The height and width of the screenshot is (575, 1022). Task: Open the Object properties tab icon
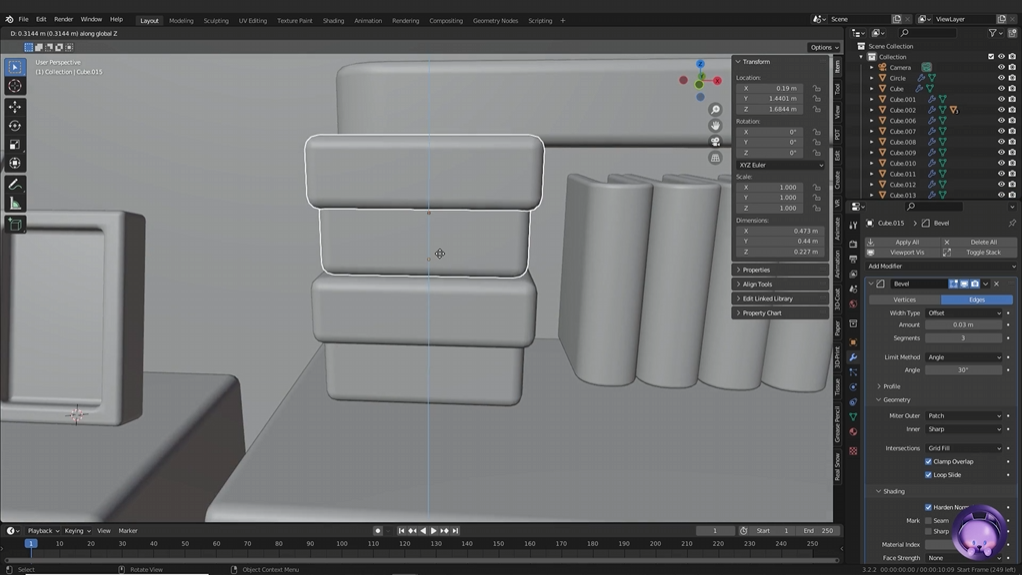coord(853,342)
